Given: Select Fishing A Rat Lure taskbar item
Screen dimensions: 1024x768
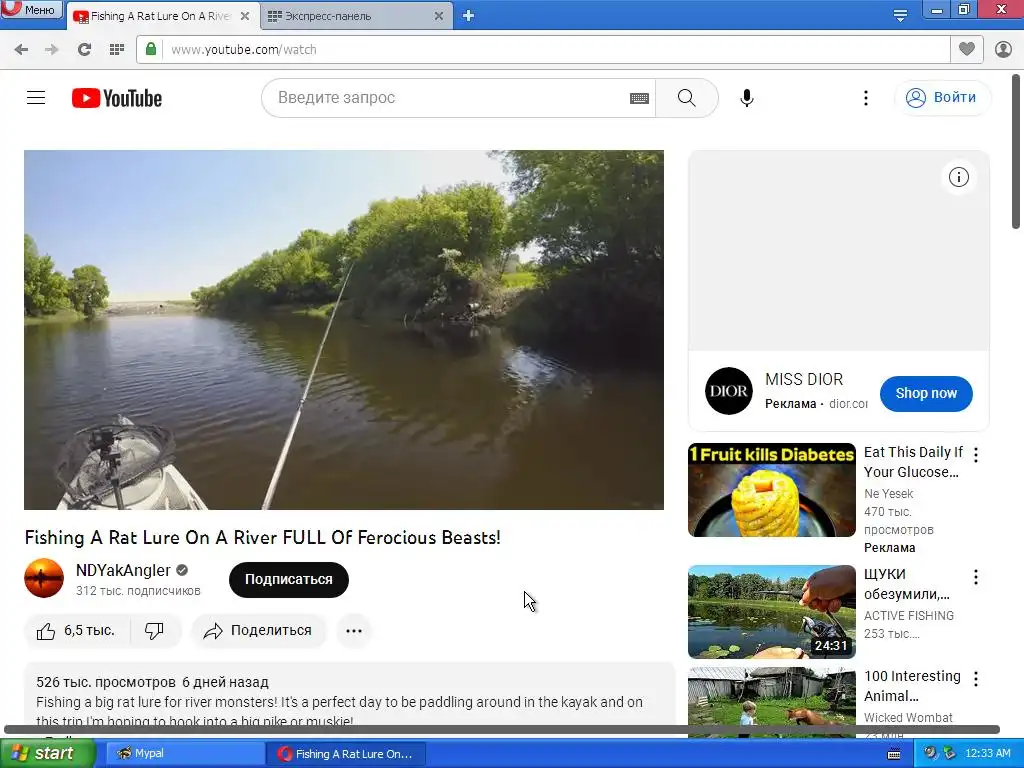Looking at the screenshot, I should [347, 754].
